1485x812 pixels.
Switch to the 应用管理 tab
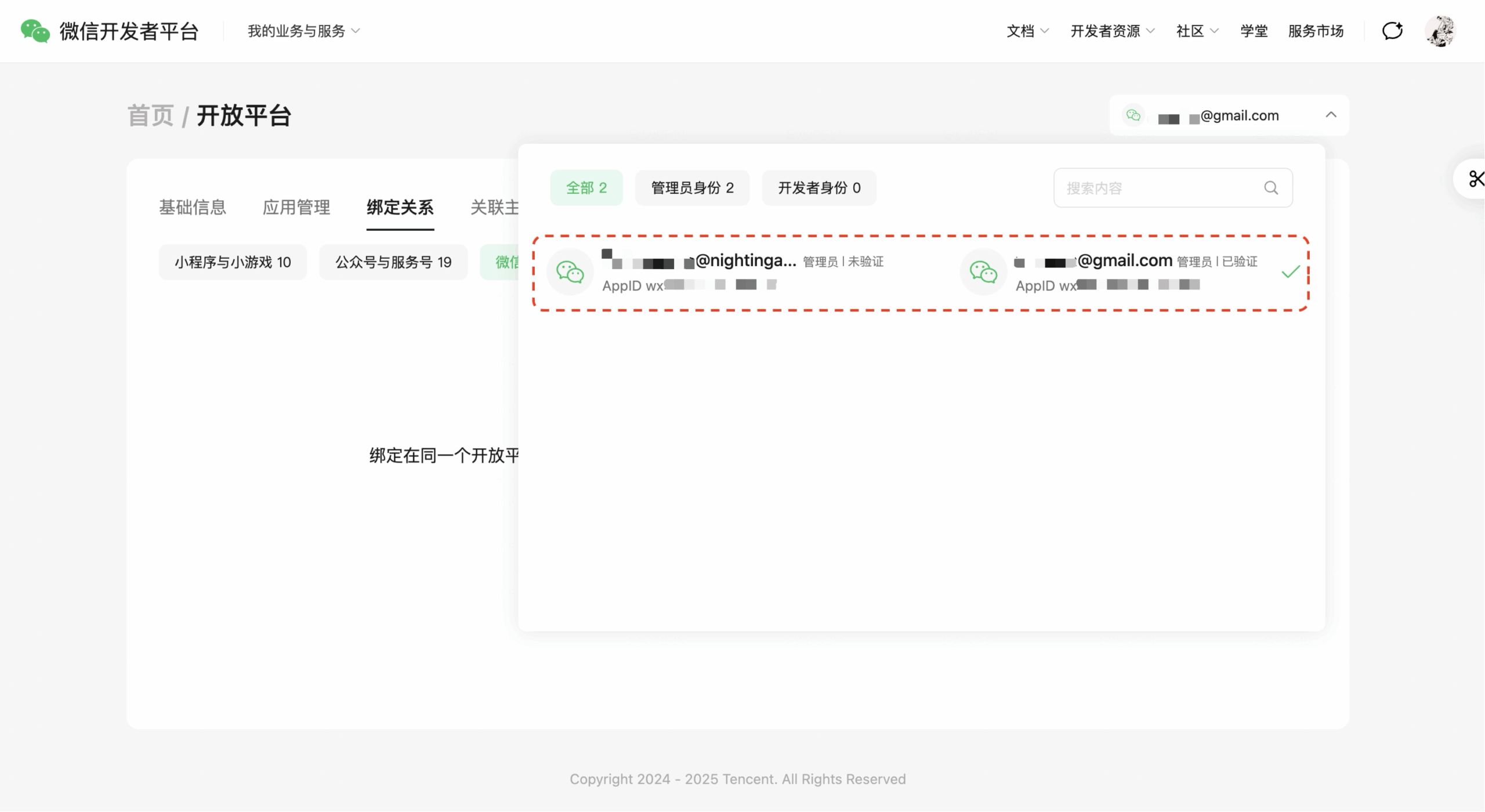(x=296, y=207)
